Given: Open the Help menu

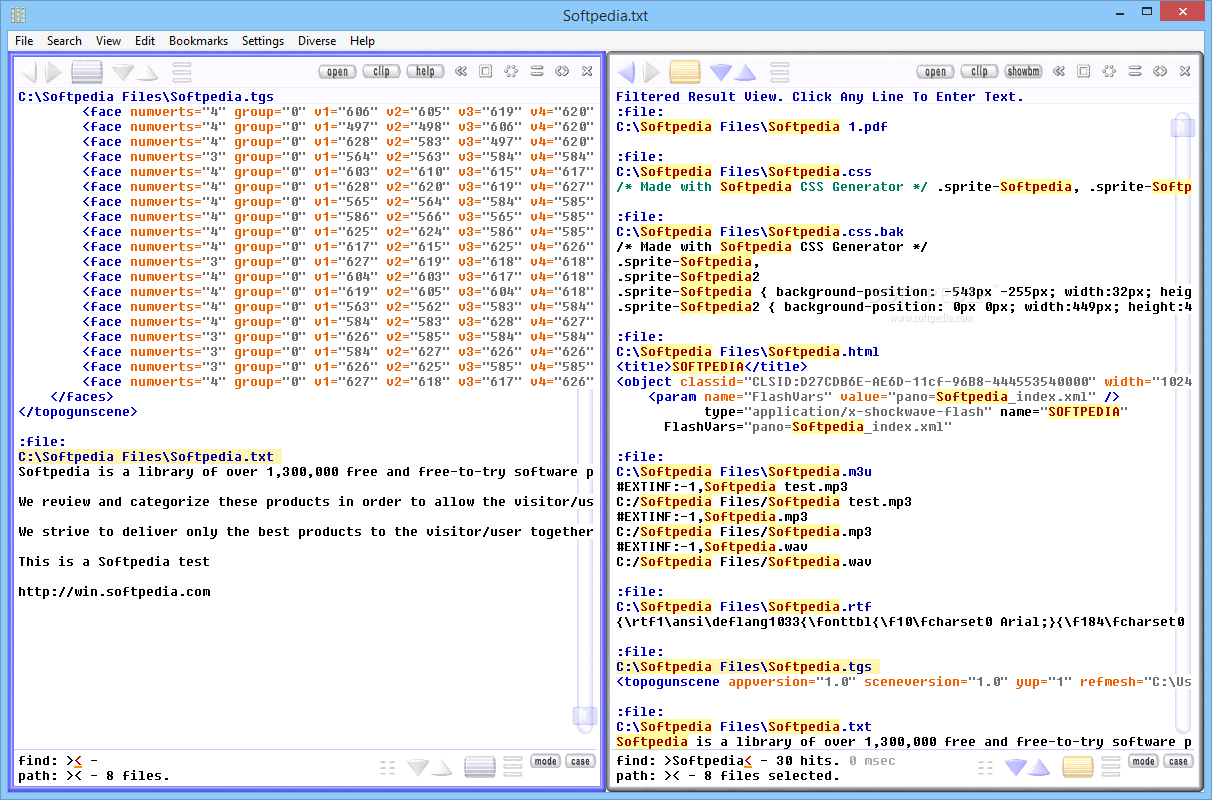Looking at the screenshot, I should [363, 41].
